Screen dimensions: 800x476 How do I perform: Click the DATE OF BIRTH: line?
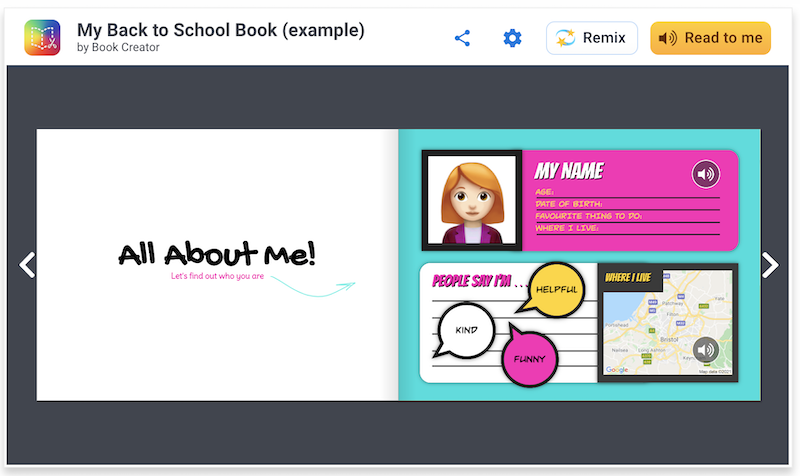pyautogui.click(x=628, y=204)
